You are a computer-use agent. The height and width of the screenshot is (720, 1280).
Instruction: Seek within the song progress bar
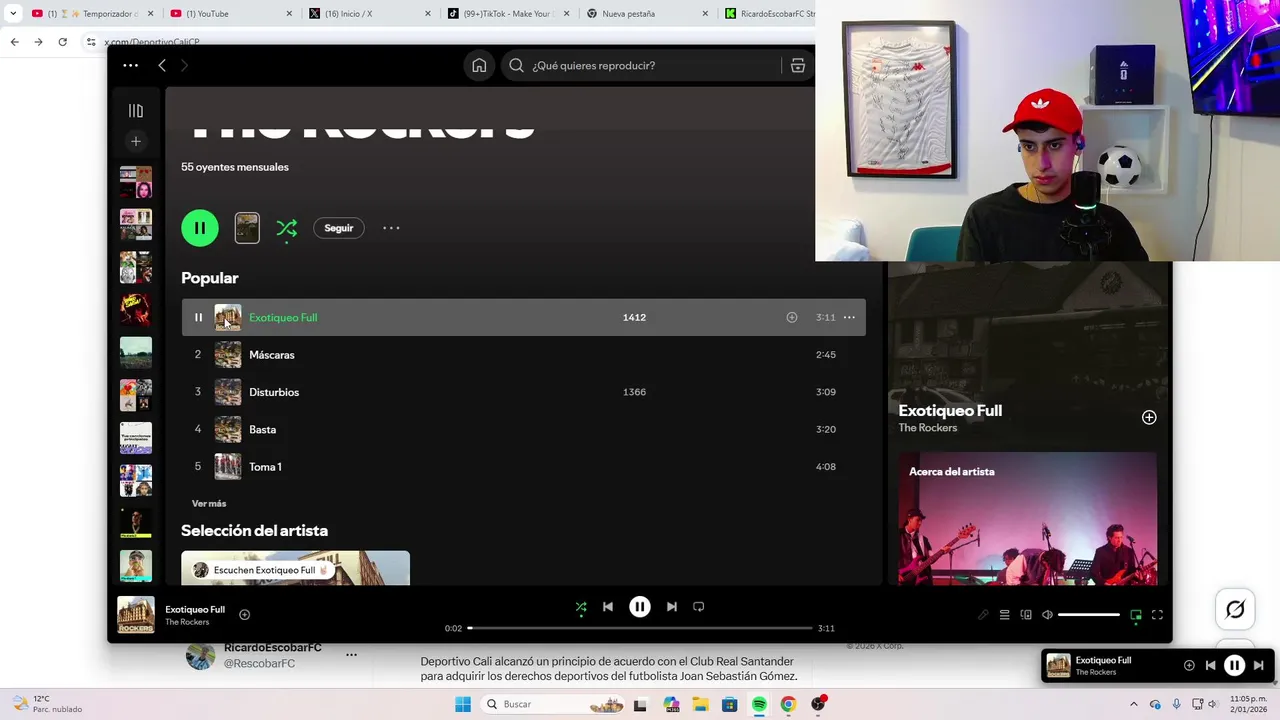pos(640,628)
